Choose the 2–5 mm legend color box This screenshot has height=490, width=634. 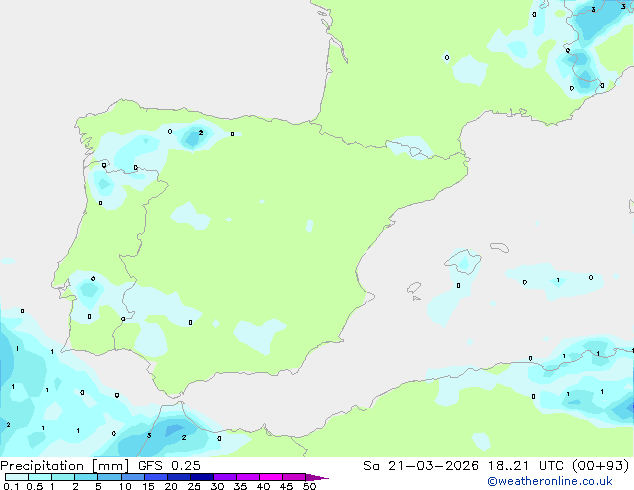click(x=86, y=477)
